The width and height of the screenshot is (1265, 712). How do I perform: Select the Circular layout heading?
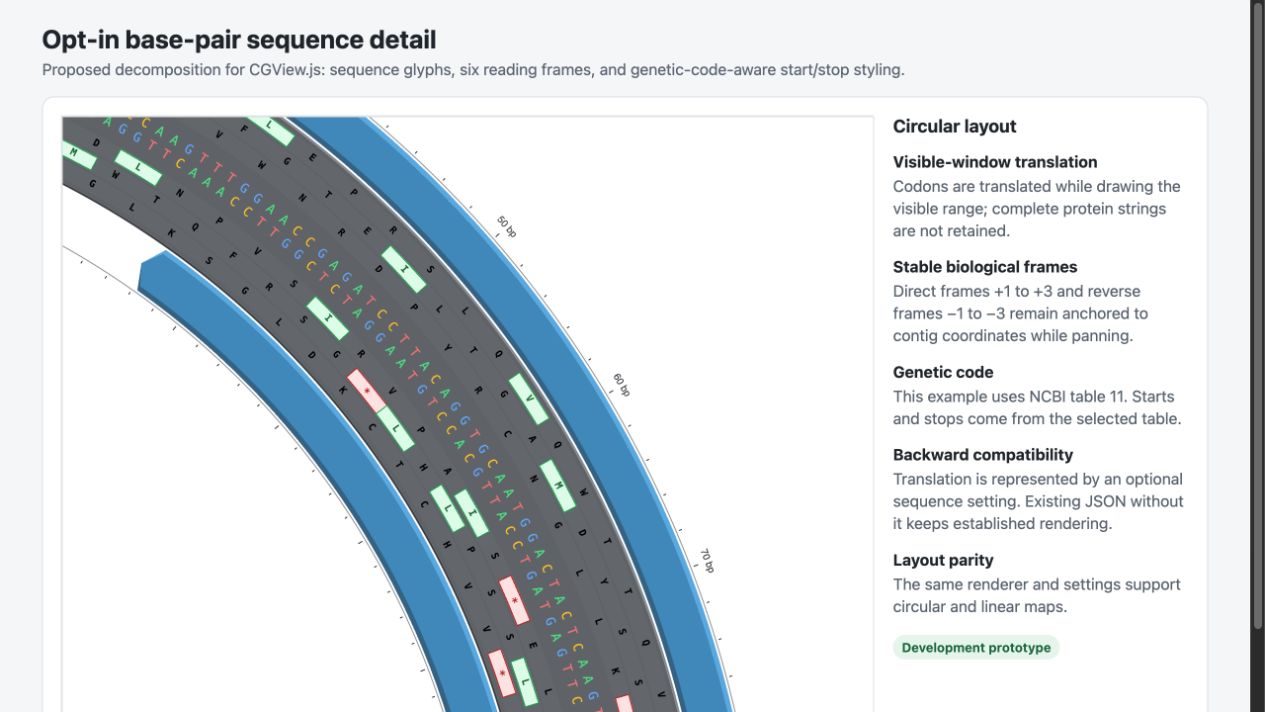[x=954, y=126]
